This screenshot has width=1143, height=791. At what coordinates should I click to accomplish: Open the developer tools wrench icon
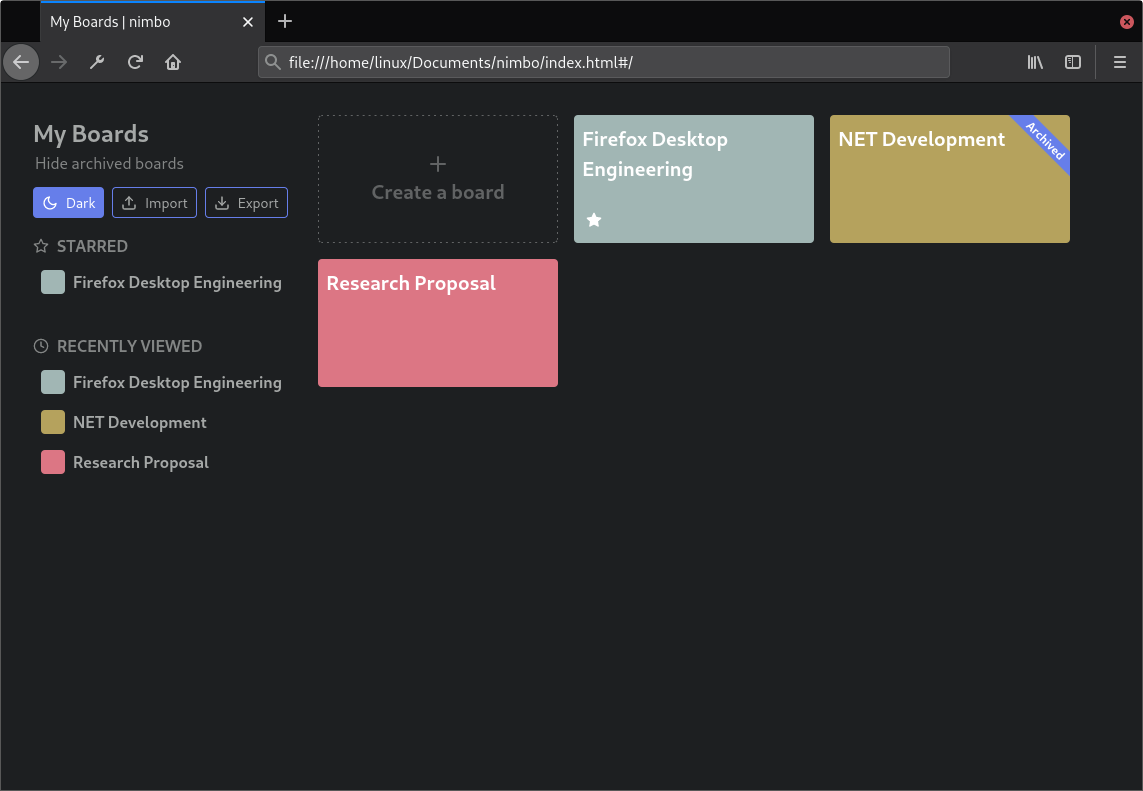point(97,62)
